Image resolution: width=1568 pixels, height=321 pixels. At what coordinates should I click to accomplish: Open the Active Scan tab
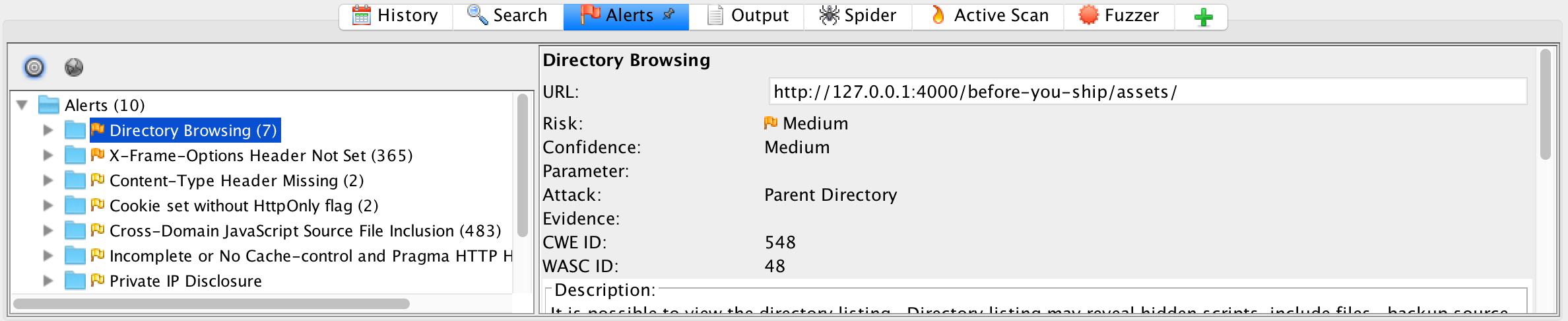click(x=989, y=16)
